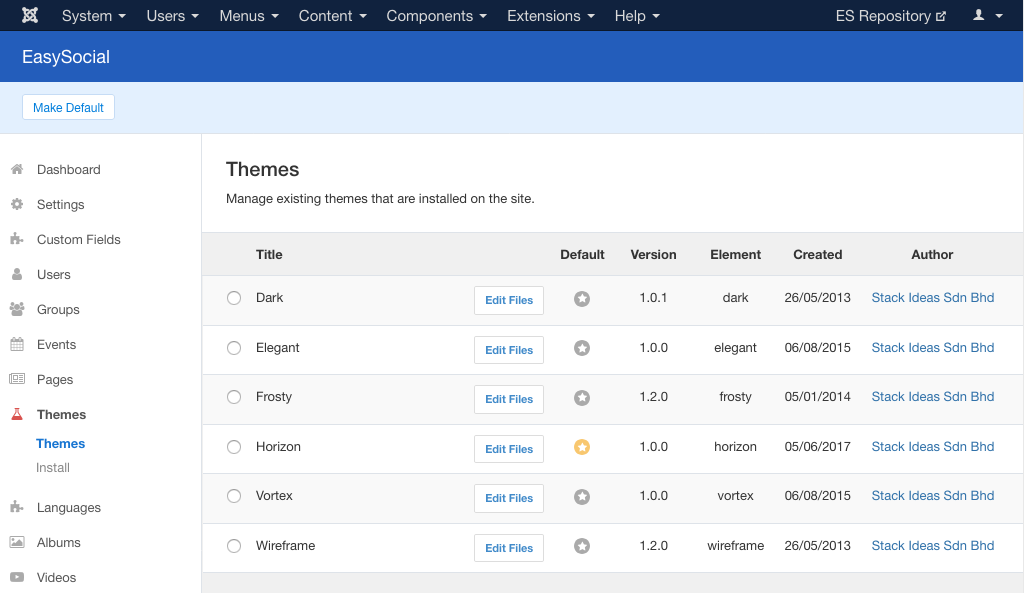Click Edit Files for Elegant theme
The width and height of the screenshot is (1024, 593).
point(509,350)
